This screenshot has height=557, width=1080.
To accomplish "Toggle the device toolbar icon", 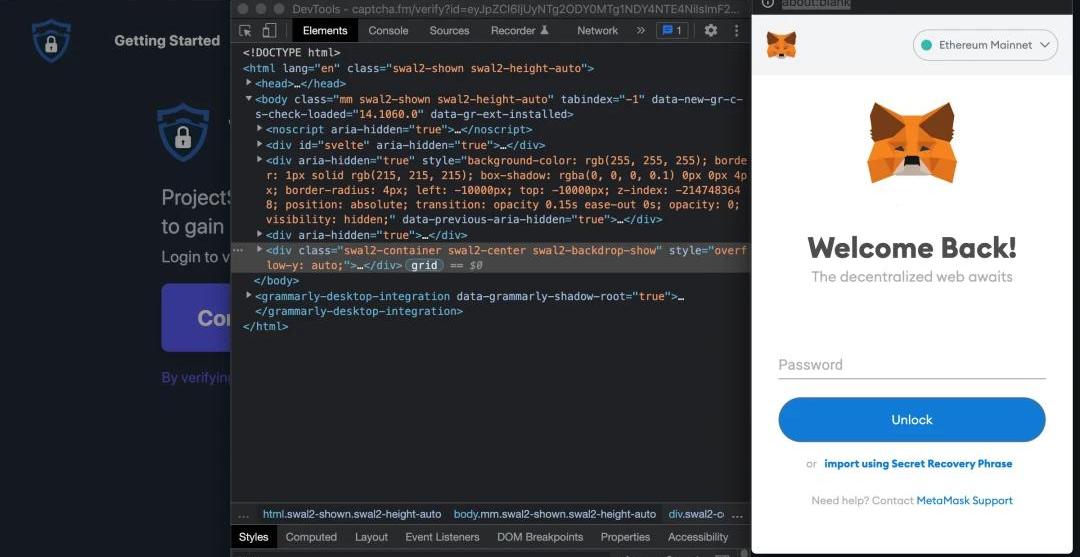I will [x=268, y=31].
